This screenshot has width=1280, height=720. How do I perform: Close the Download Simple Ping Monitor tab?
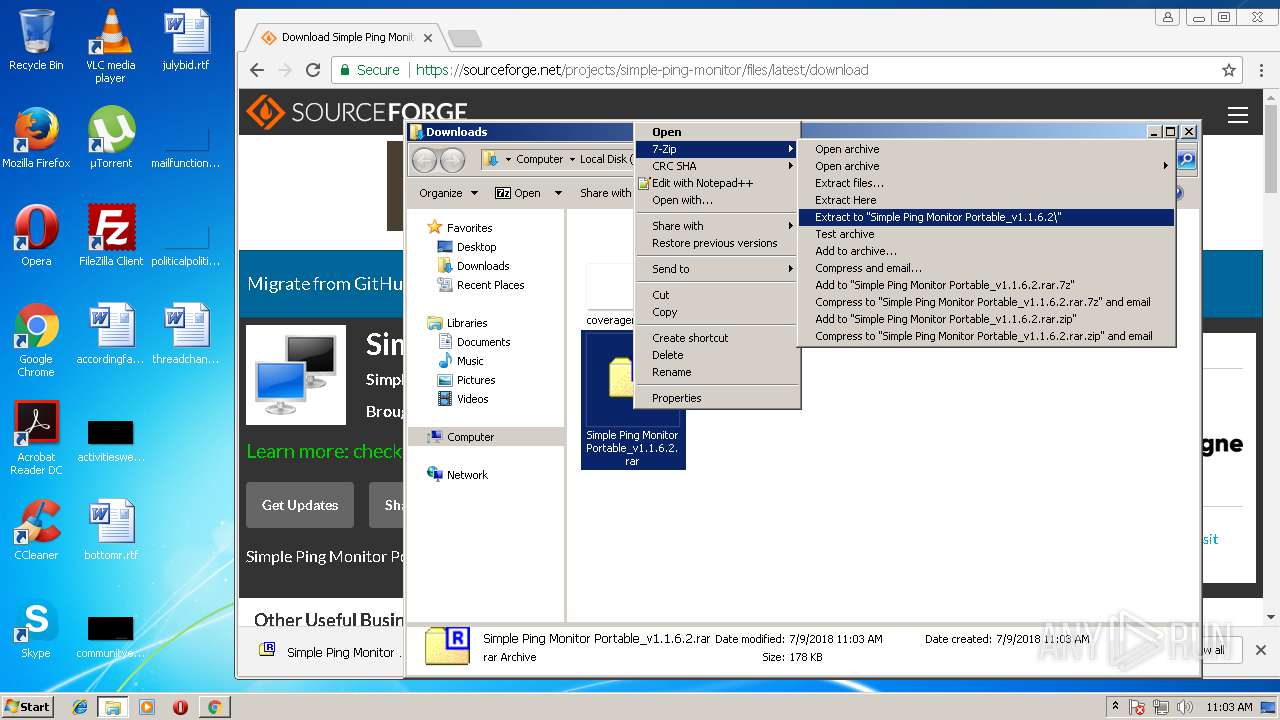pos(428,38)
